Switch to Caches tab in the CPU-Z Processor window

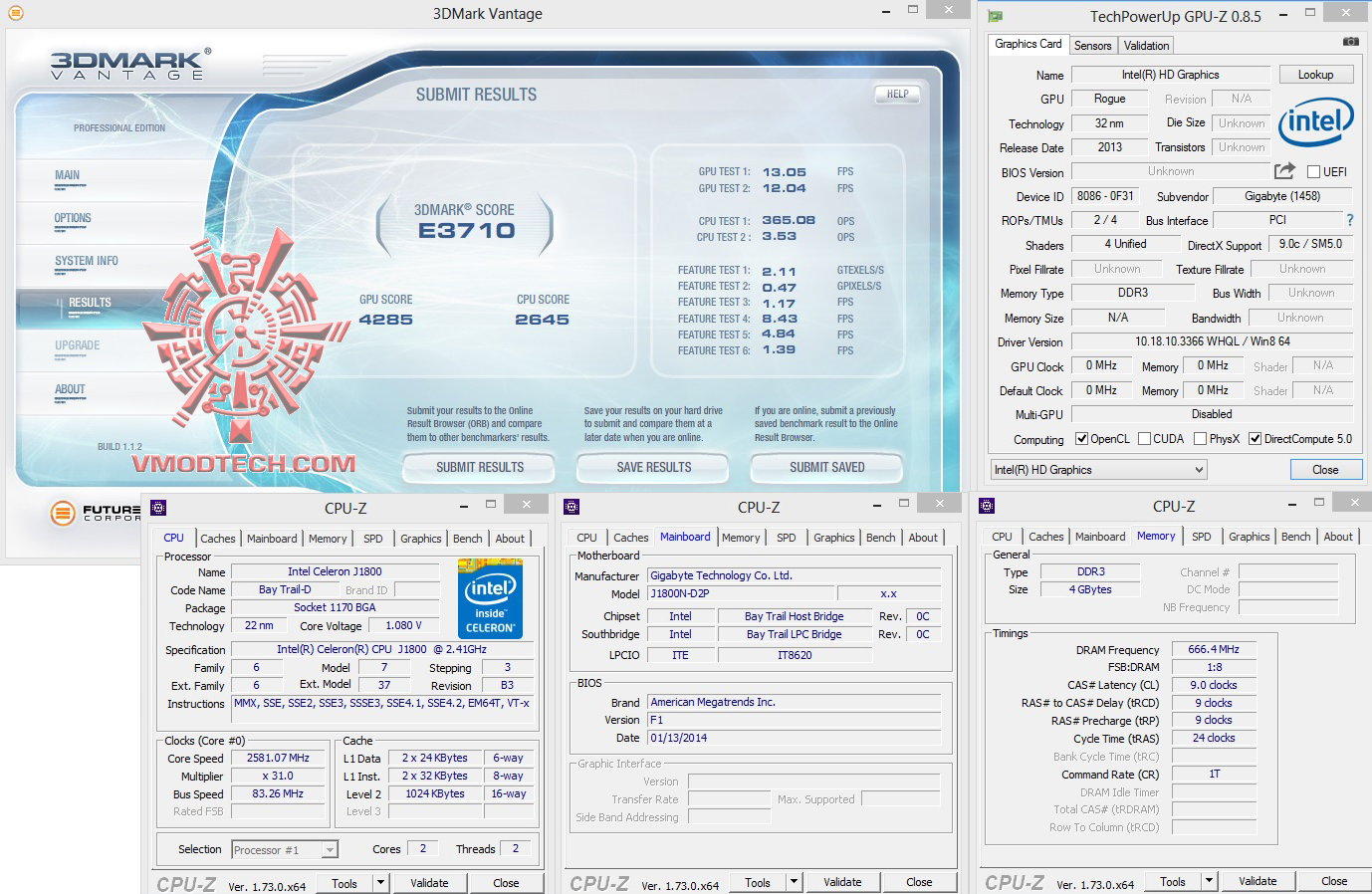tap(218, 539)
